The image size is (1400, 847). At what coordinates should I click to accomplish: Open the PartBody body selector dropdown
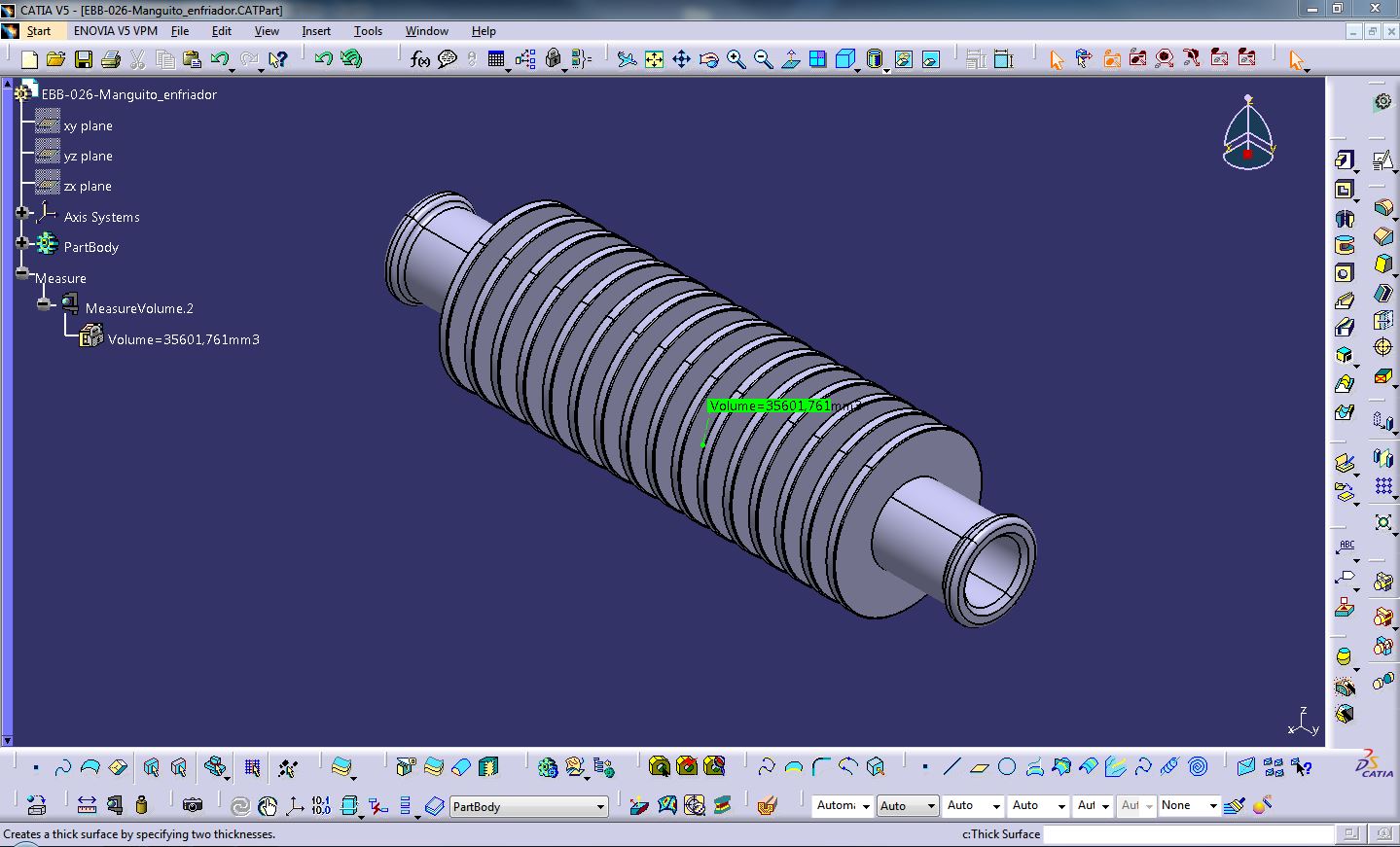pyautogui.click(x=600, y=807)
